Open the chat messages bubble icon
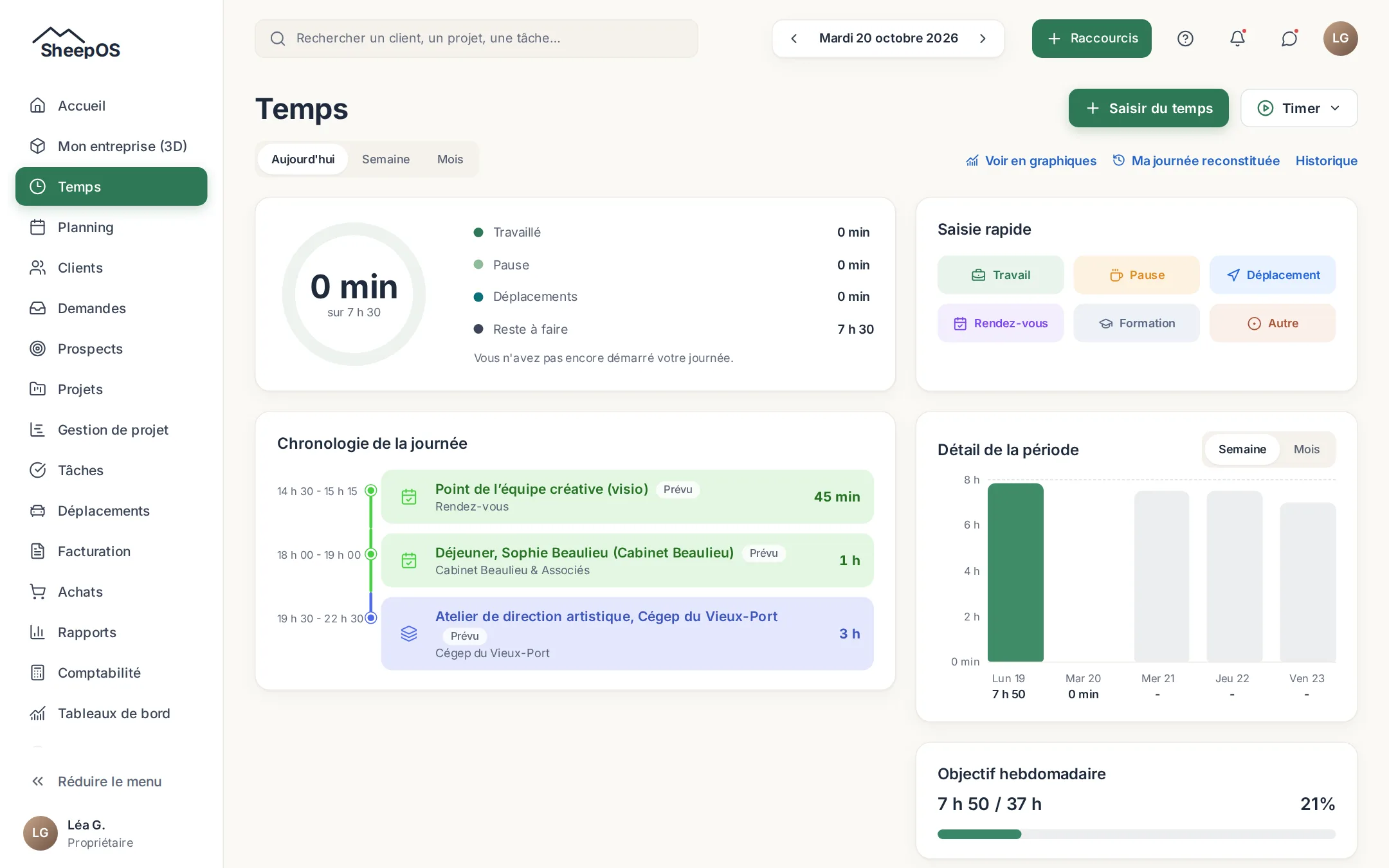 [x=1289, y=39]
